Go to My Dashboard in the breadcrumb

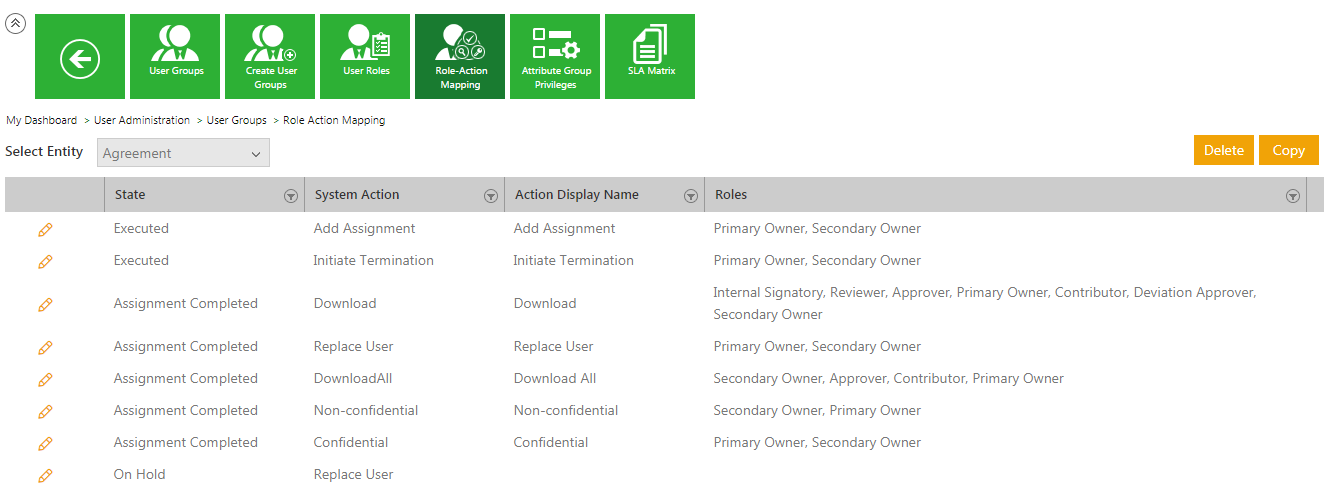(x=42, y=120)
